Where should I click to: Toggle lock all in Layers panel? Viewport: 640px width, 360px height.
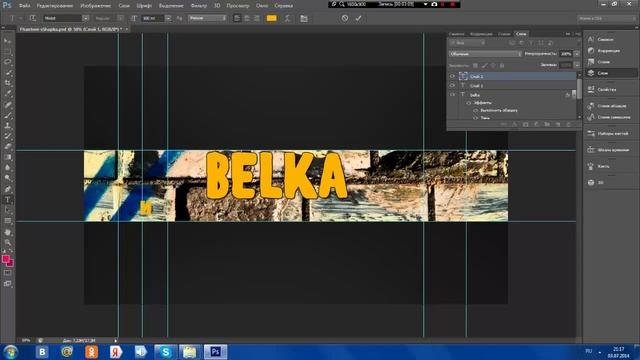pos(502,65)
